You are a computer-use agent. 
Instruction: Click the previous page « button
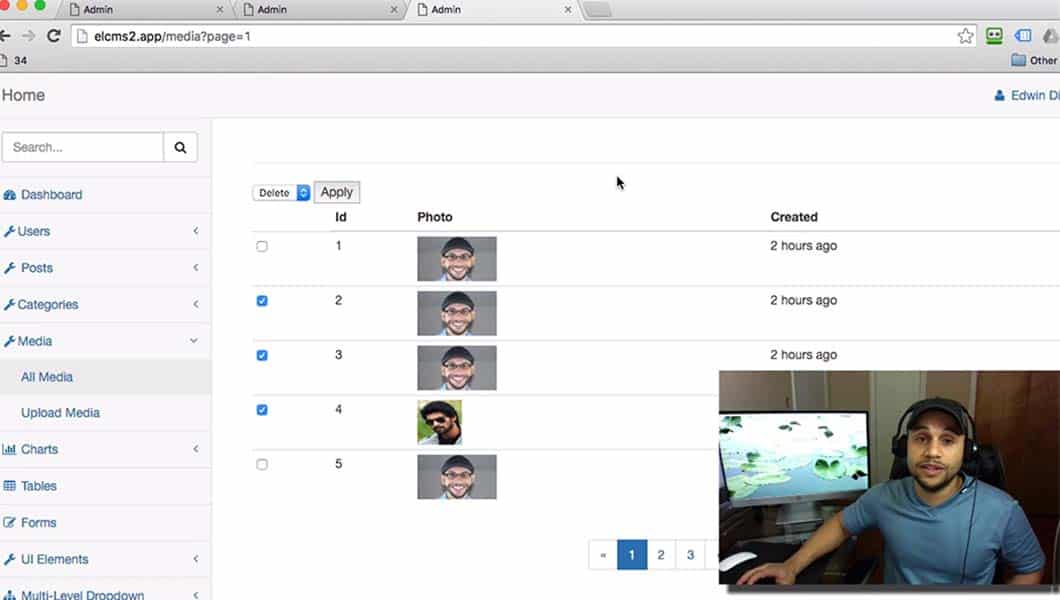603,555
